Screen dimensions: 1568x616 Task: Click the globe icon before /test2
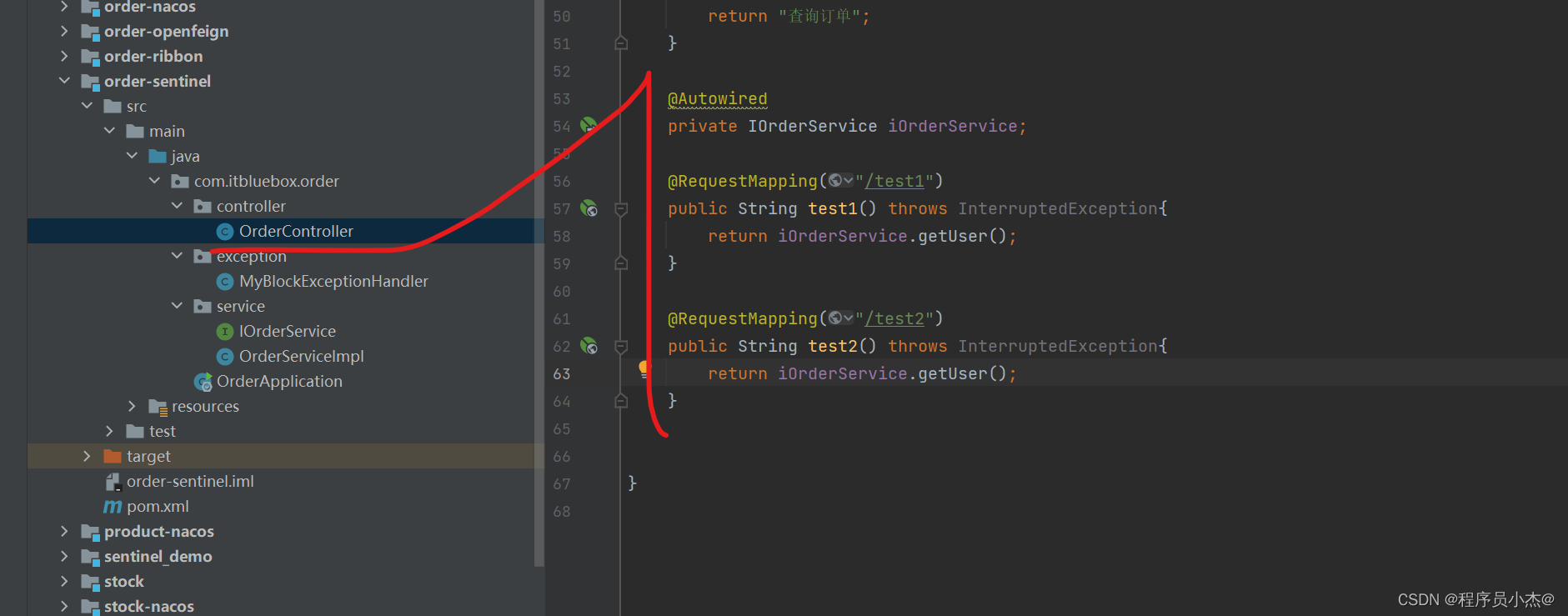point(835,318)
